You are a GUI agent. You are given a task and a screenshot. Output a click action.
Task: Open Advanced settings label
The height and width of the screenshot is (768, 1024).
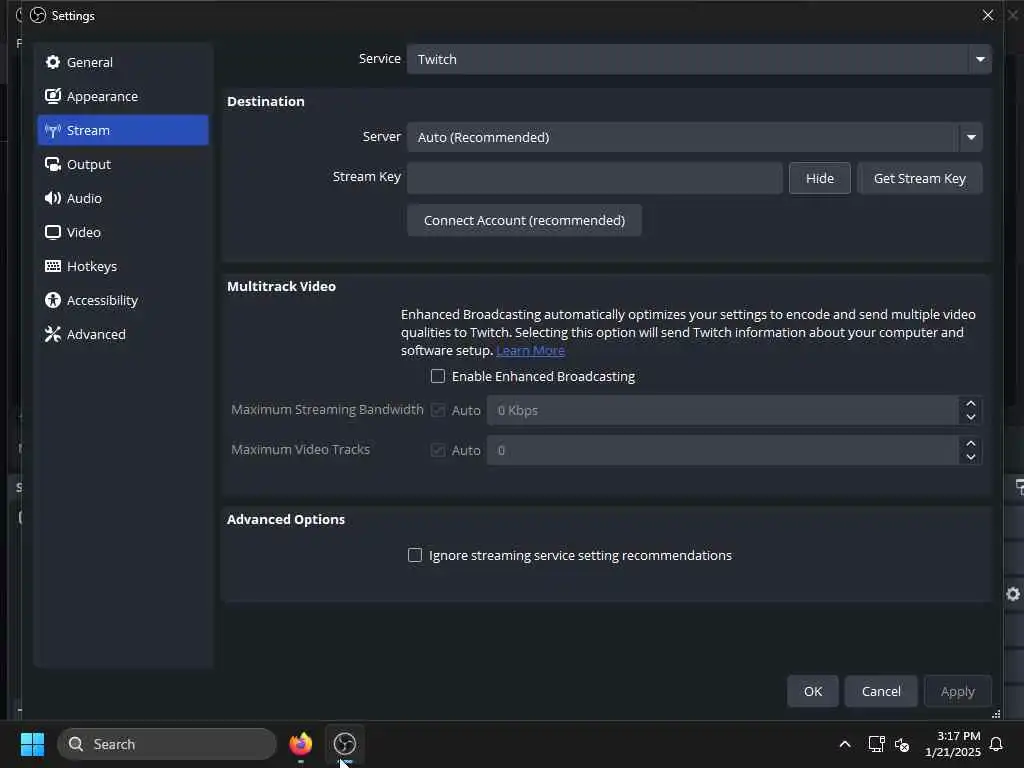tap(96, 334)
